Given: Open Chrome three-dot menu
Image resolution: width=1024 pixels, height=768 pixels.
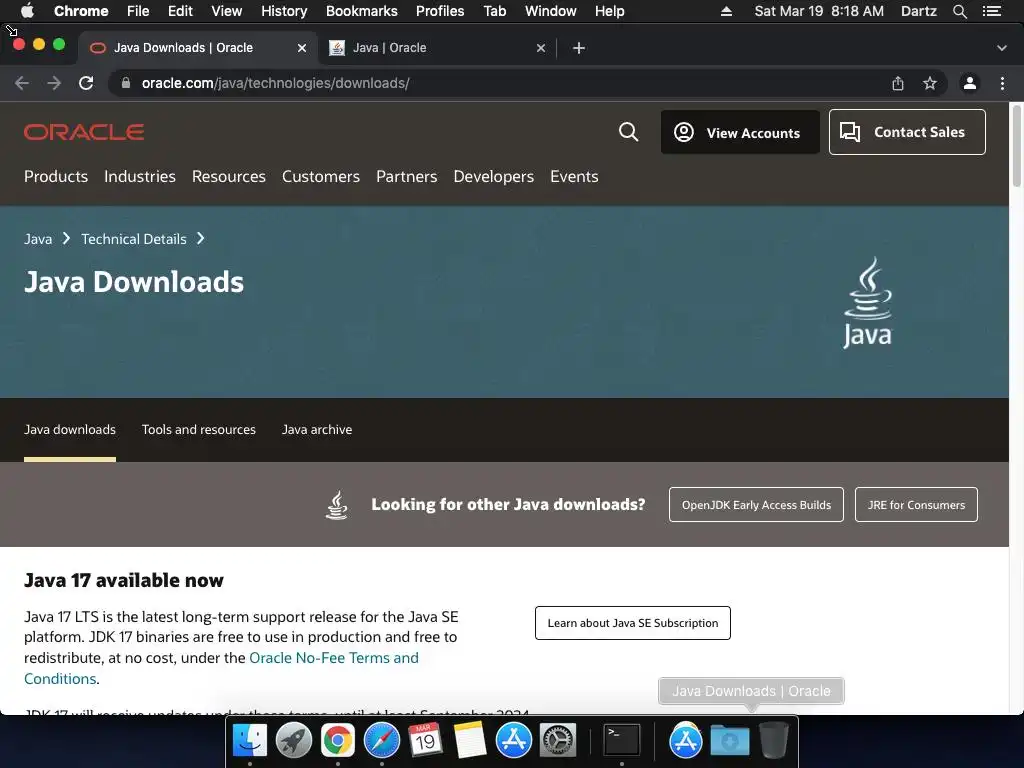Looking at the screenshot, I should 1002,83.
